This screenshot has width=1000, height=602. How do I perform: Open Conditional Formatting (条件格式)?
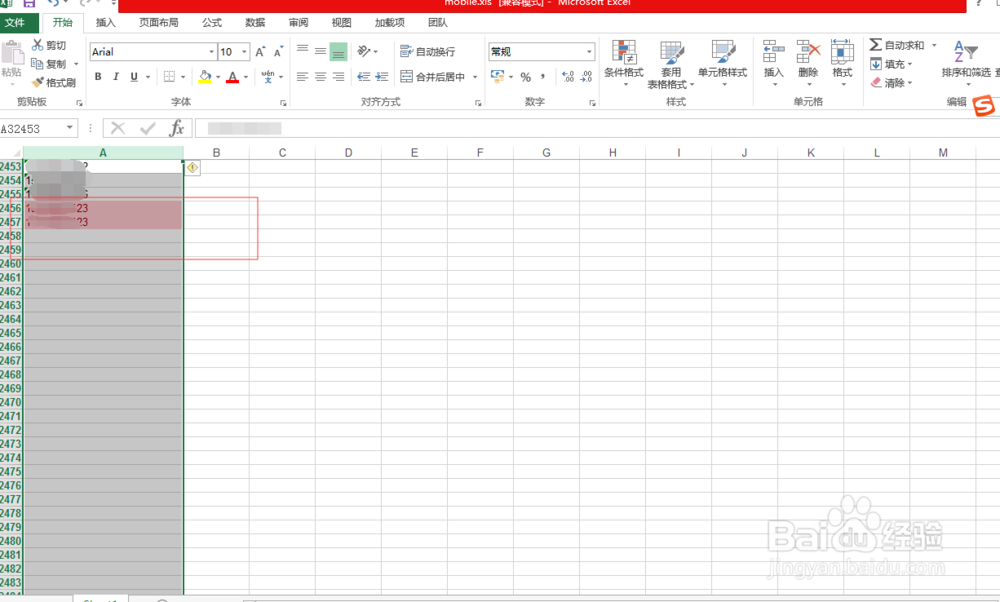click(624, 63)
